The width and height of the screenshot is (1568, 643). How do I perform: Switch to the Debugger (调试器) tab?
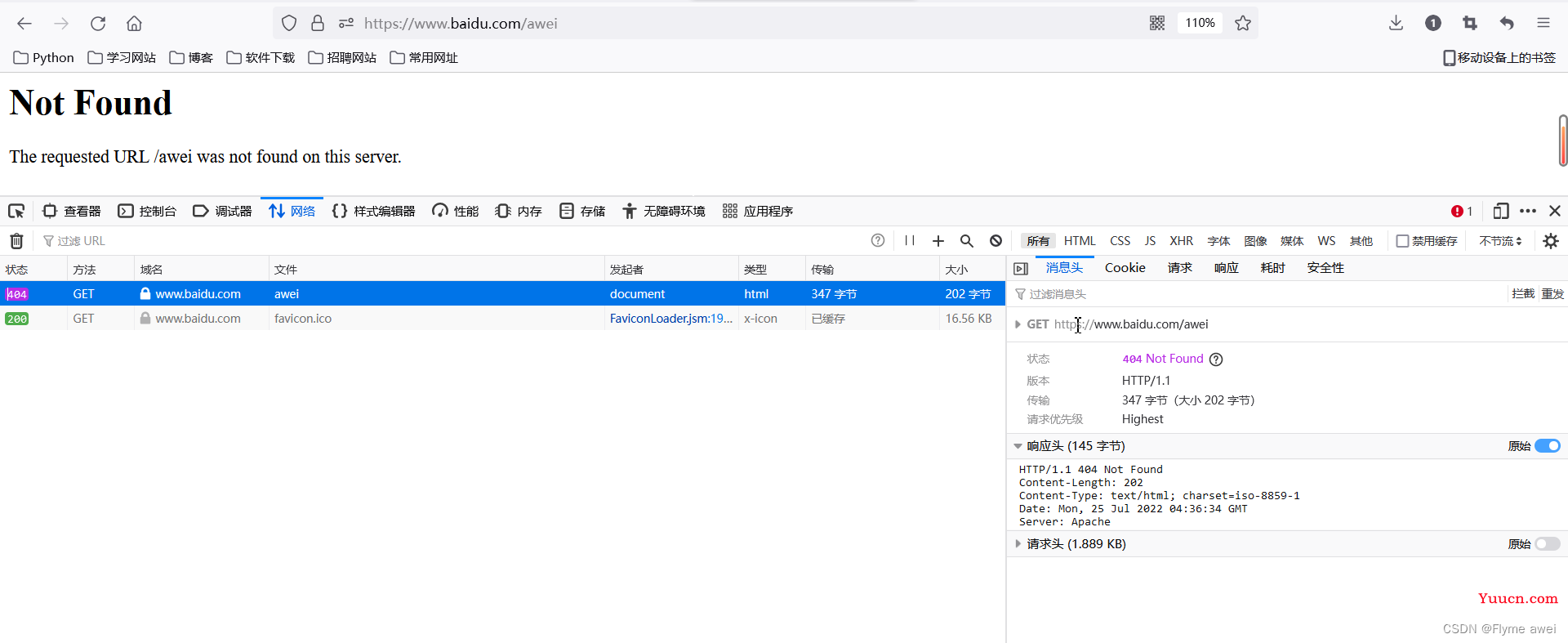[x=222, y=212]
